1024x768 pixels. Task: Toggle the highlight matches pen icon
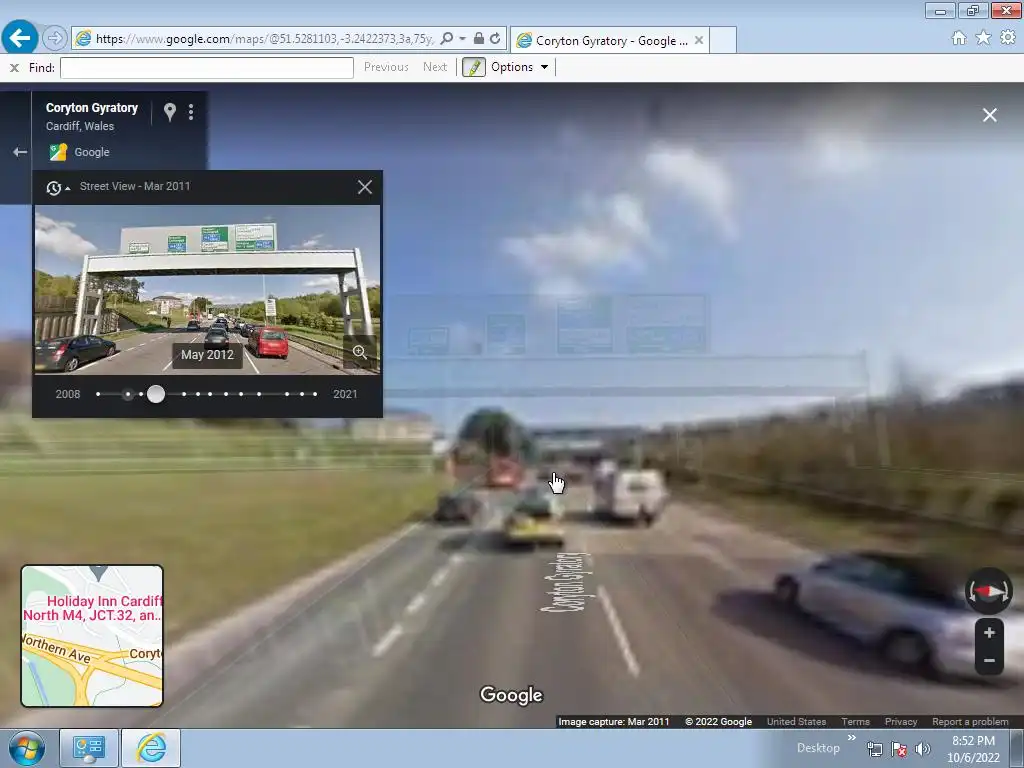point(474,67)
